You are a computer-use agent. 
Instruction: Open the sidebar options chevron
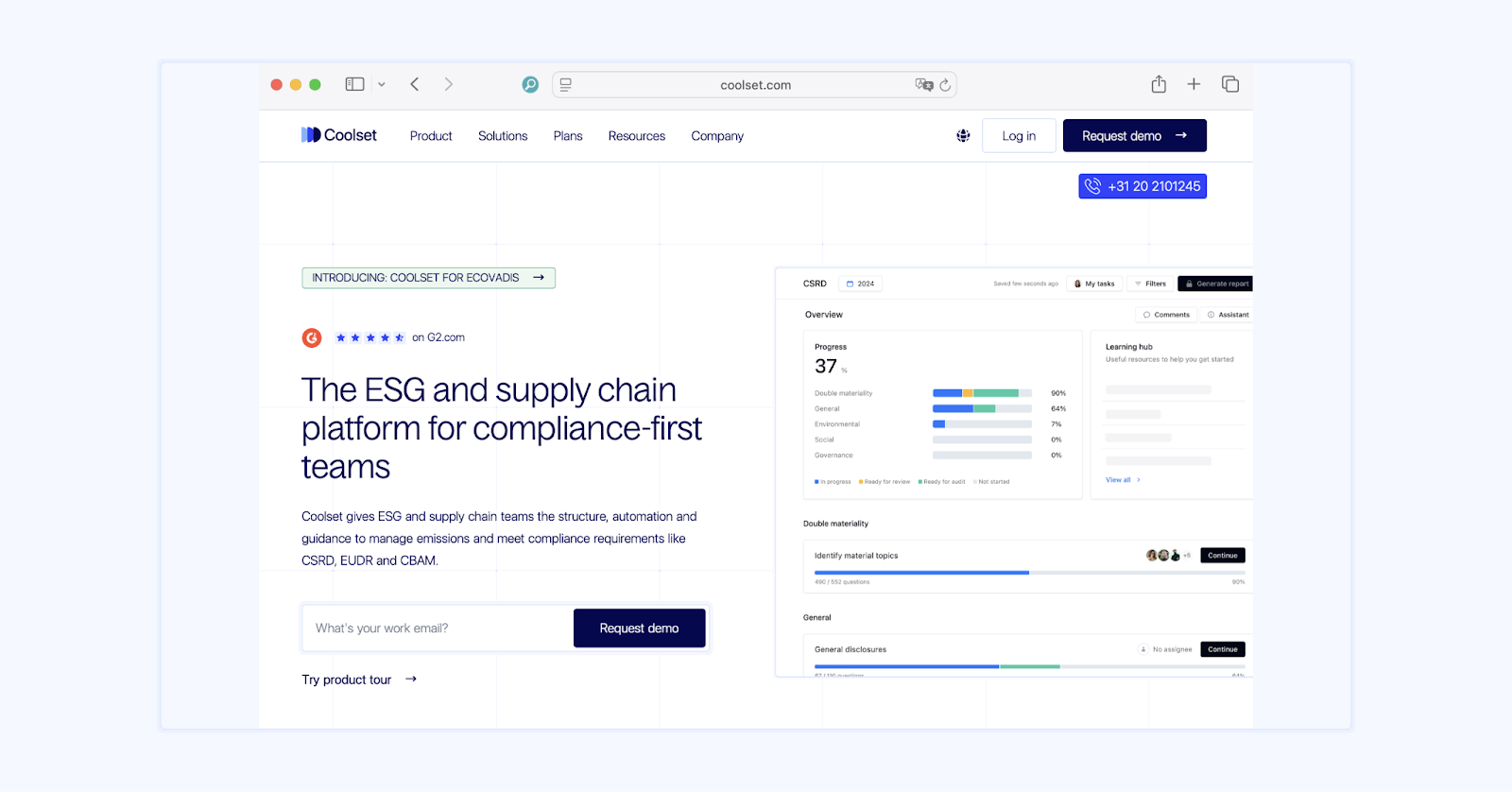(382, 84)
